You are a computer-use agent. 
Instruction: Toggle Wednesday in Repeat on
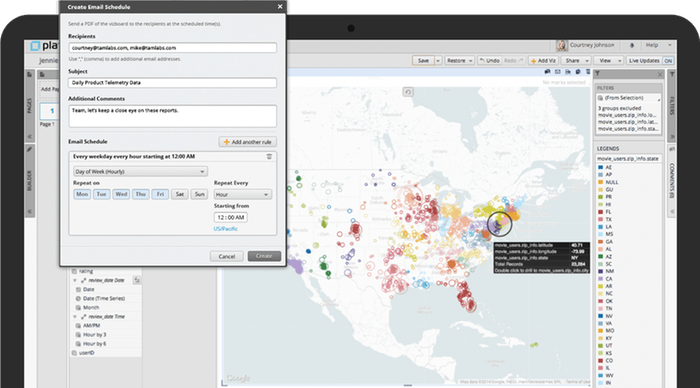(121, 194)
